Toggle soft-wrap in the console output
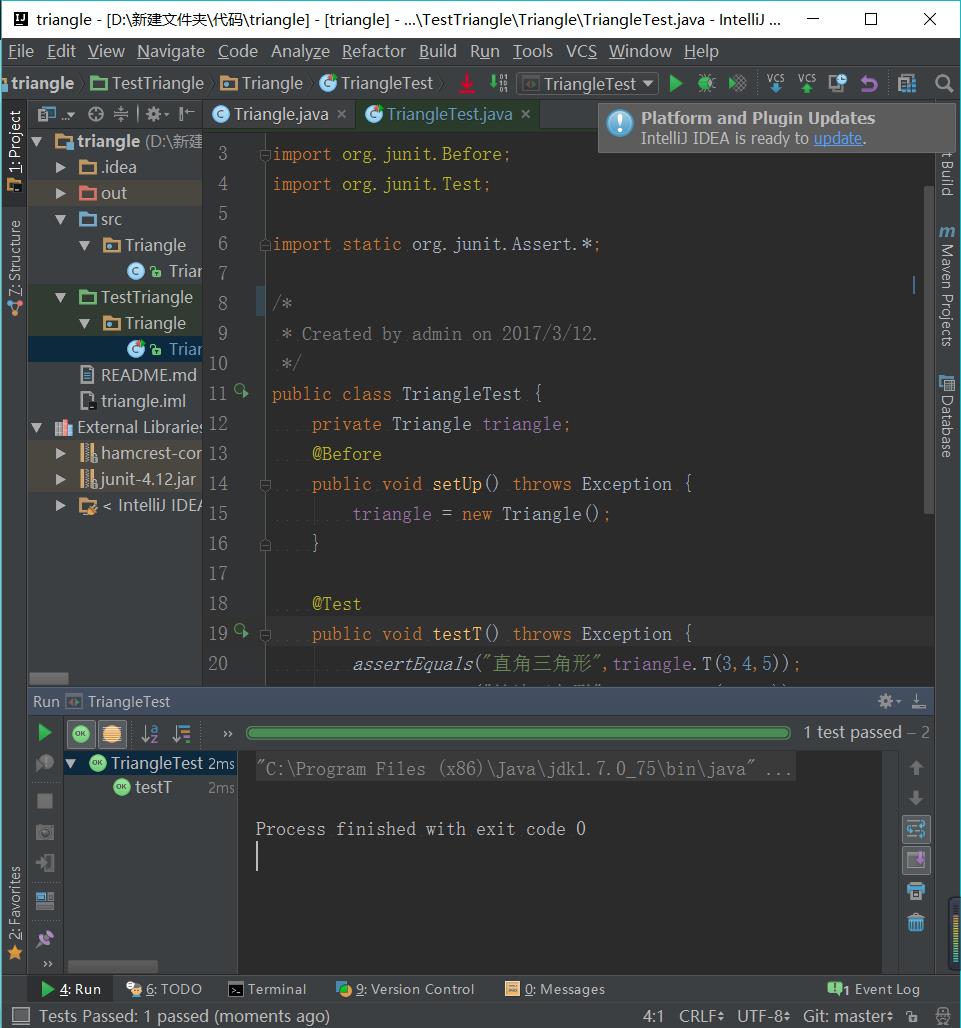The width and height of the screenshot is (961, 1028). (x=916, y=829)
